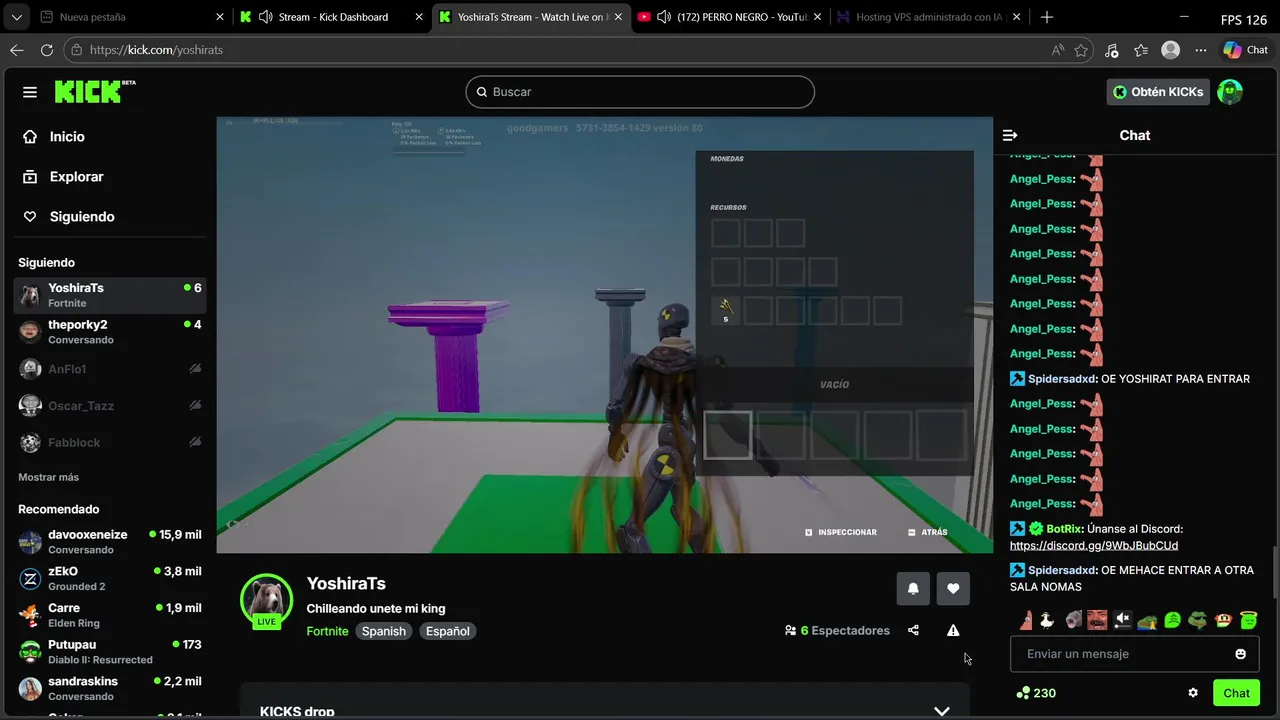Open YoshiraTs channel in sidebar
The width and height of the screenshot is (1280, 720).
(x=110, y=295)
